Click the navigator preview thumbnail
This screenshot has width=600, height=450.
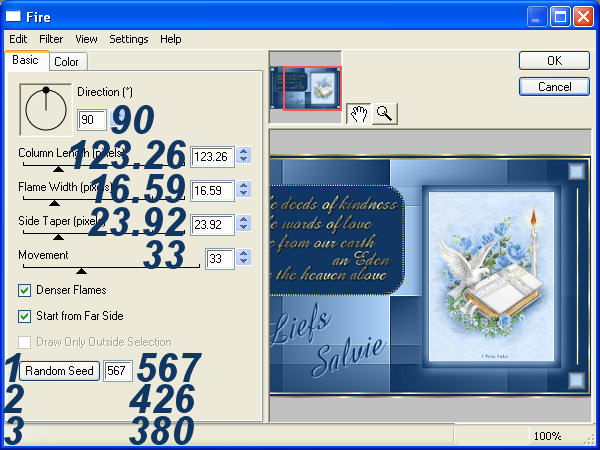(305, 88)
